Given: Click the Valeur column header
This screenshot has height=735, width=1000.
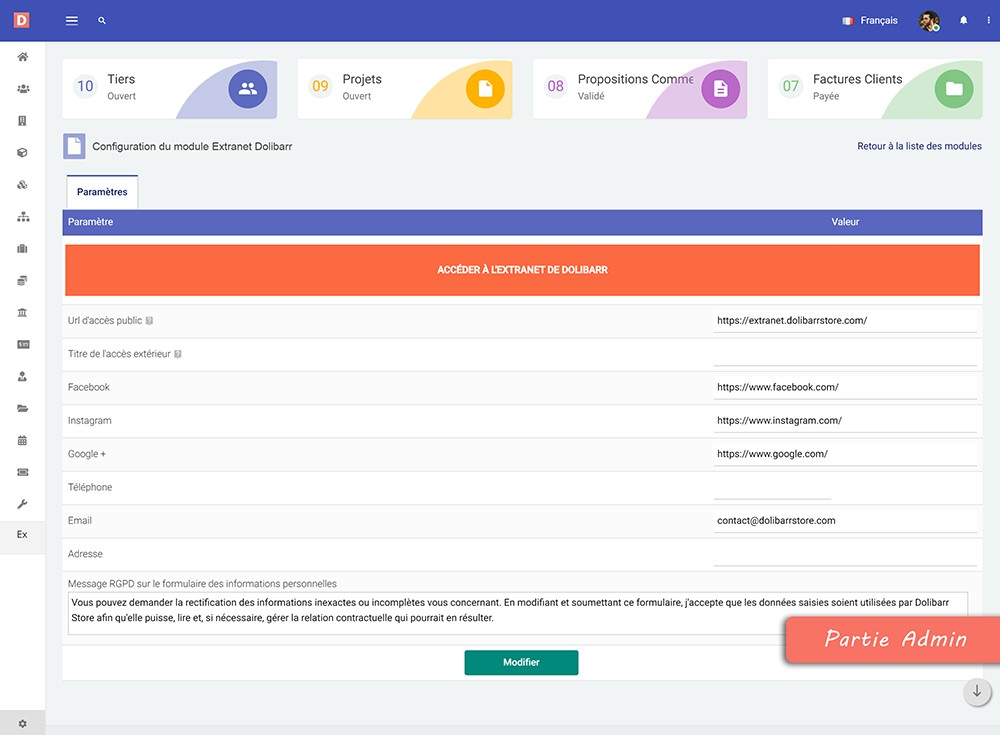Looking at the screenshot, I should [845, 222].
